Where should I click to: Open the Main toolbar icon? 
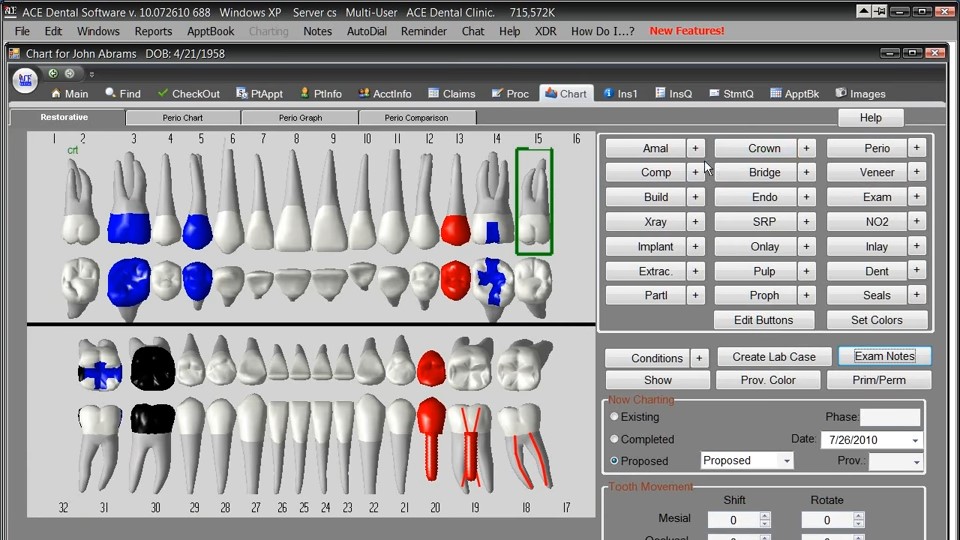coord(70,94)
